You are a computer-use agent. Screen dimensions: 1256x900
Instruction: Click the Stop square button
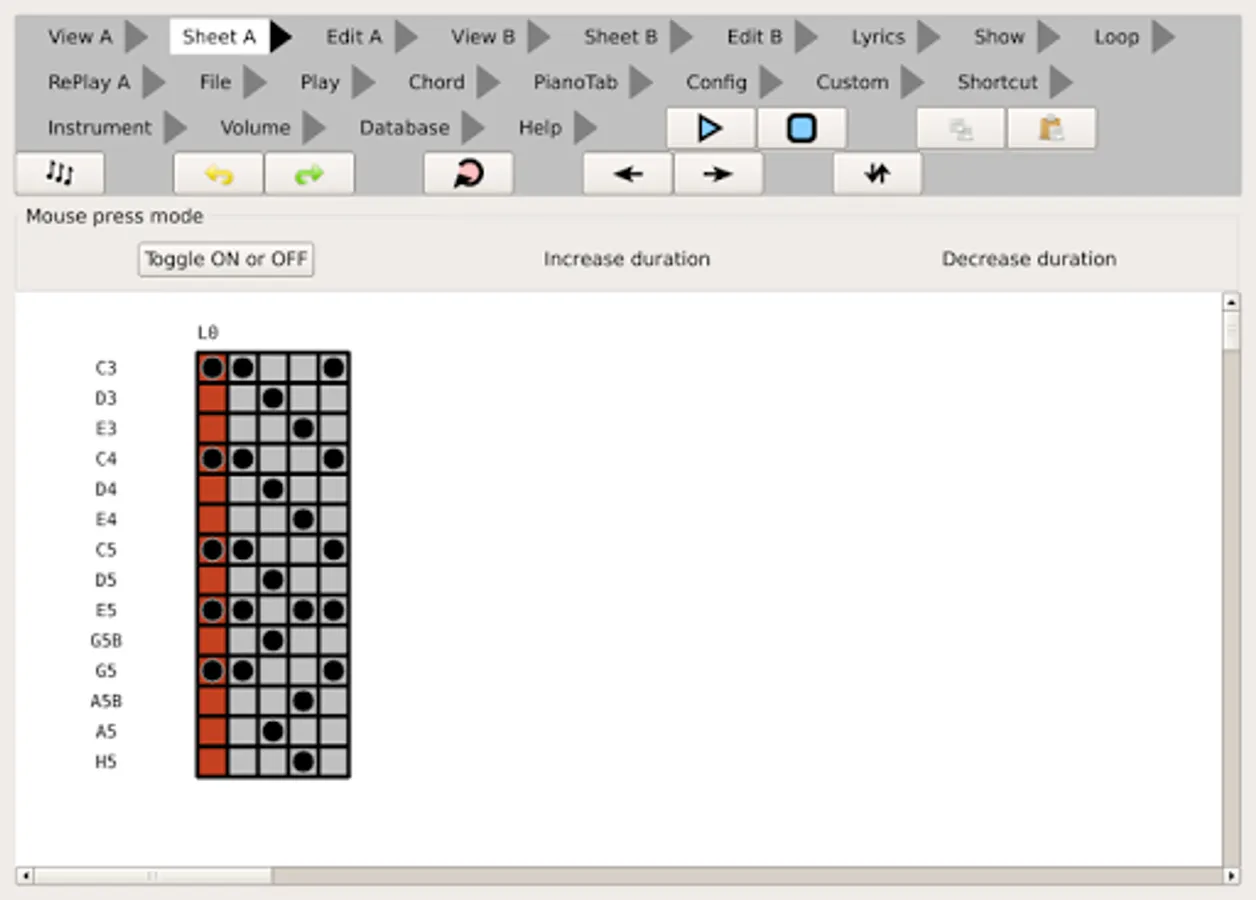802,128
